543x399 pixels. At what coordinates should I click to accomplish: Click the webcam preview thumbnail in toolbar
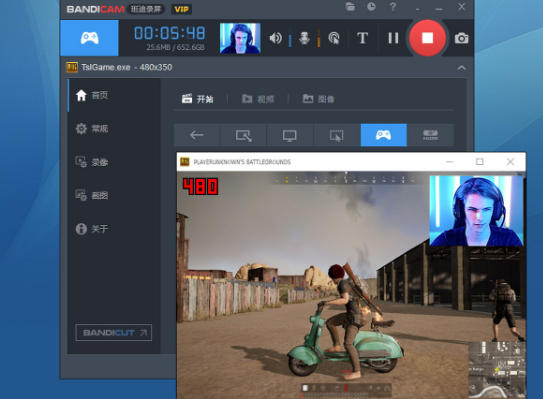point(240,38)
